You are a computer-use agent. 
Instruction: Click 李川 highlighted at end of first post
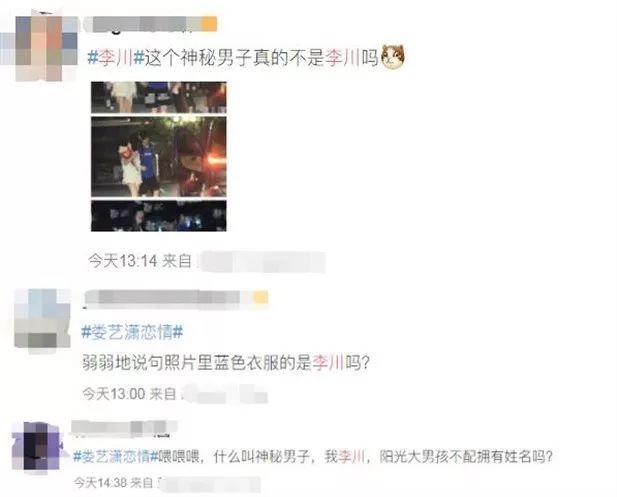342,58
